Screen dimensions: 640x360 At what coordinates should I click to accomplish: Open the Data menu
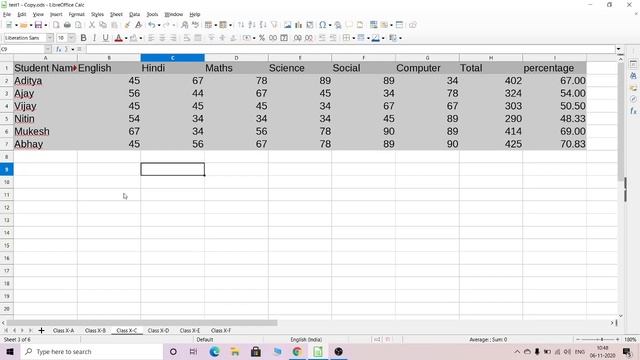(x=134, y=14)
